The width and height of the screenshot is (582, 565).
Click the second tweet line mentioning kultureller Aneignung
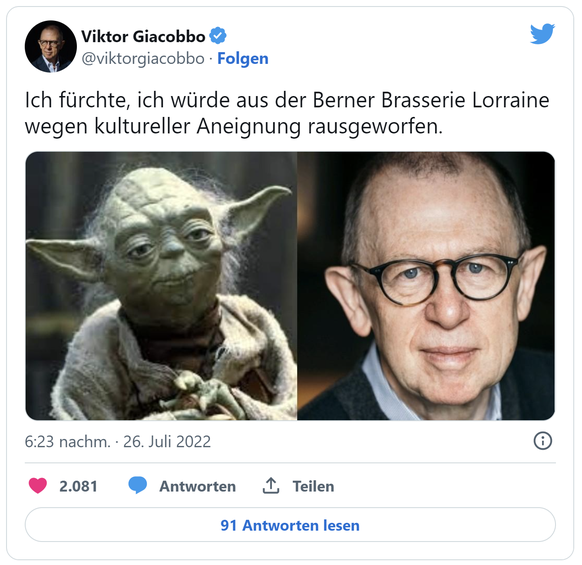pyautogui.click(x=234, y=127)
